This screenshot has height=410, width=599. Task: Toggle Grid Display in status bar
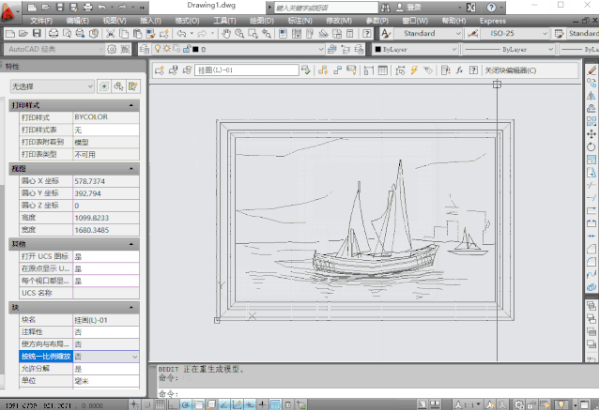tap(160, 404)
